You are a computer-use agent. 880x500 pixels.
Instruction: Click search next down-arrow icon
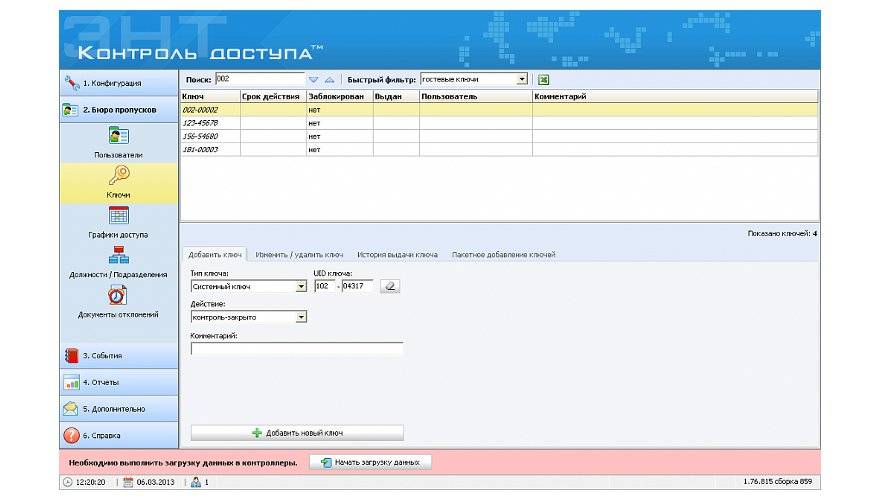tap(314, 79)
